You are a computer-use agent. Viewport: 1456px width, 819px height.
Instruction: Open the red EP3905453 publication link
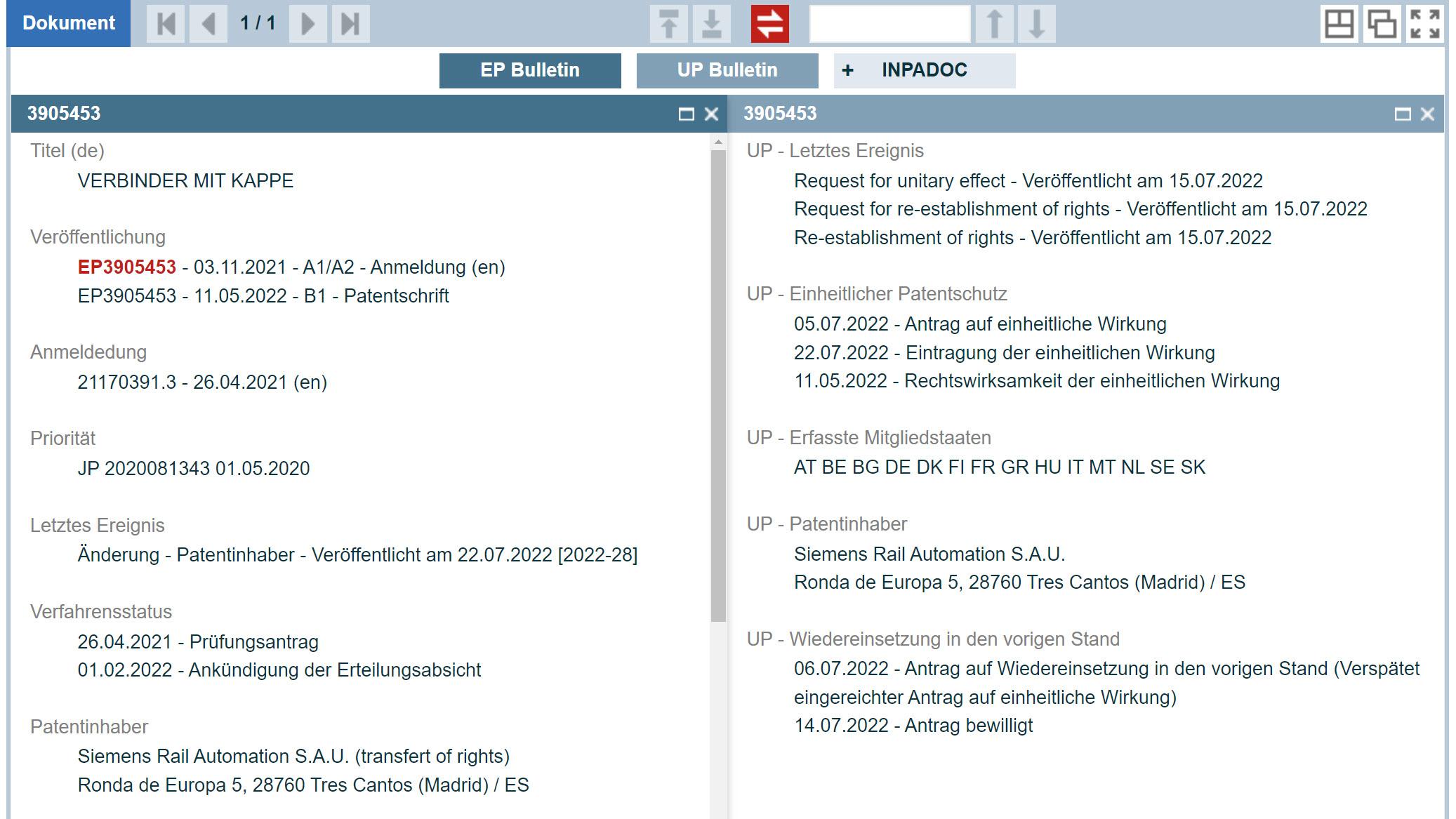coord(127,267)
